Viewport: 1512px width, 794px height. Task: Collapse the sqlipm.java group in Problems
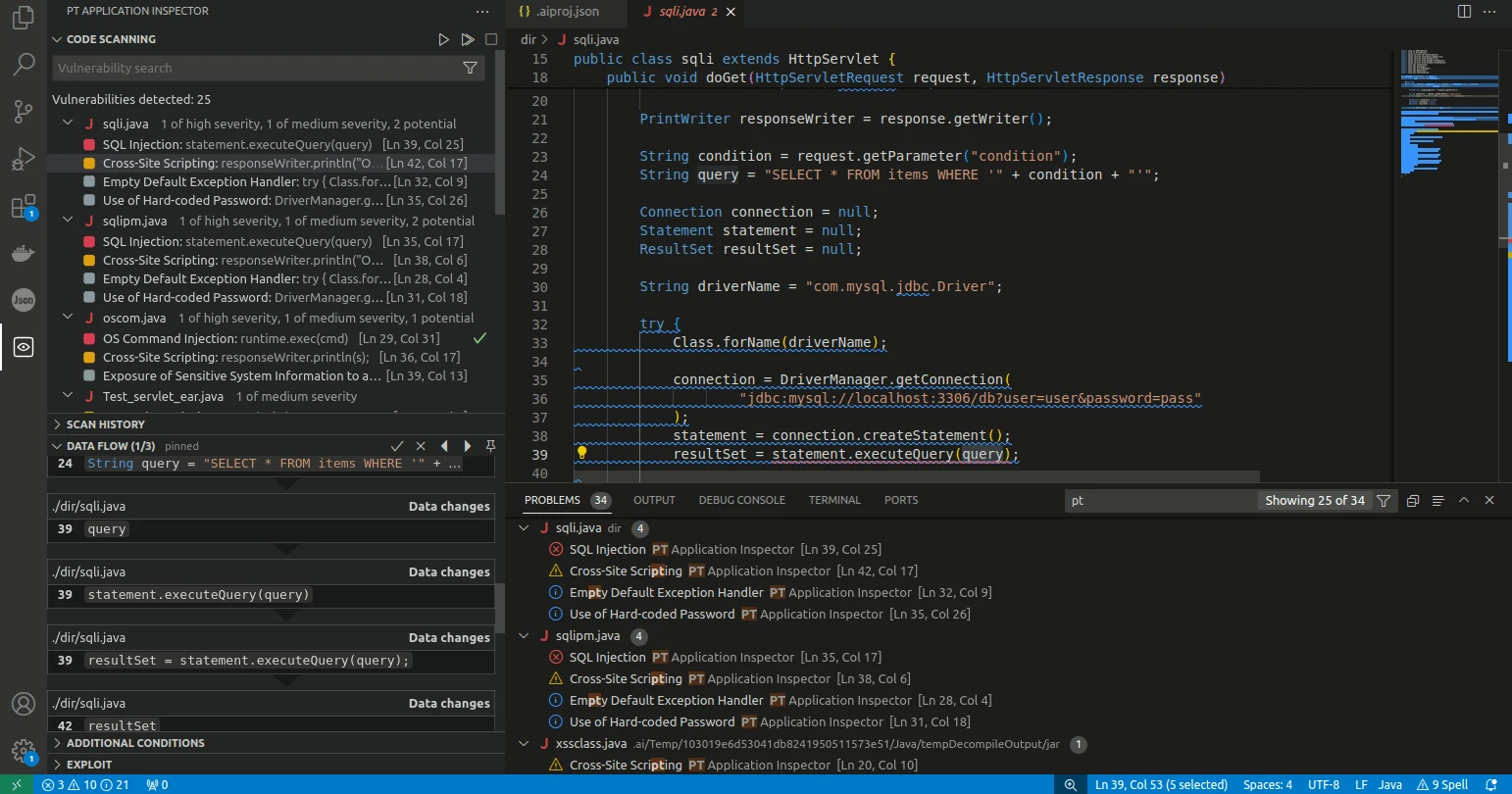[x=524, y=634]
